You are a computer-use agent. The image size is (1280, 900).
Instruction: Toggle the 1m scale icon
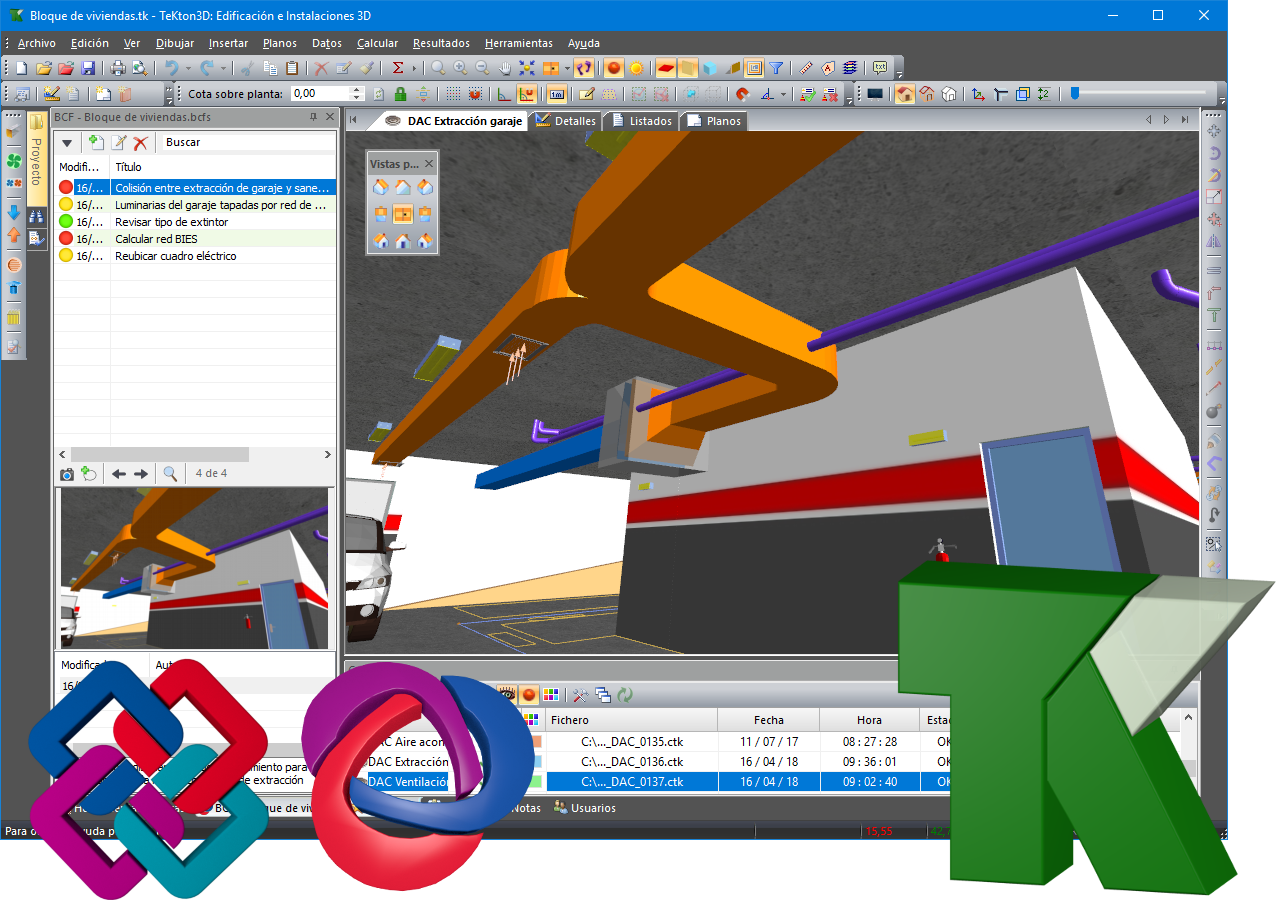557,94
